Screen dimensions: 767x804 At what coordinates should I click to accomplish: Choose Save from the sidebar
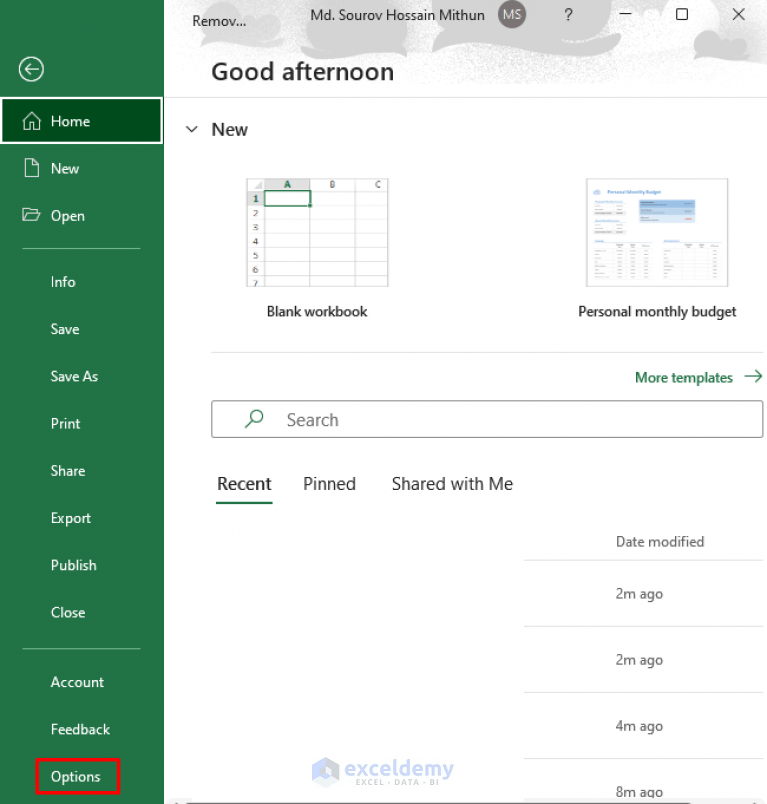coord(65,329)
